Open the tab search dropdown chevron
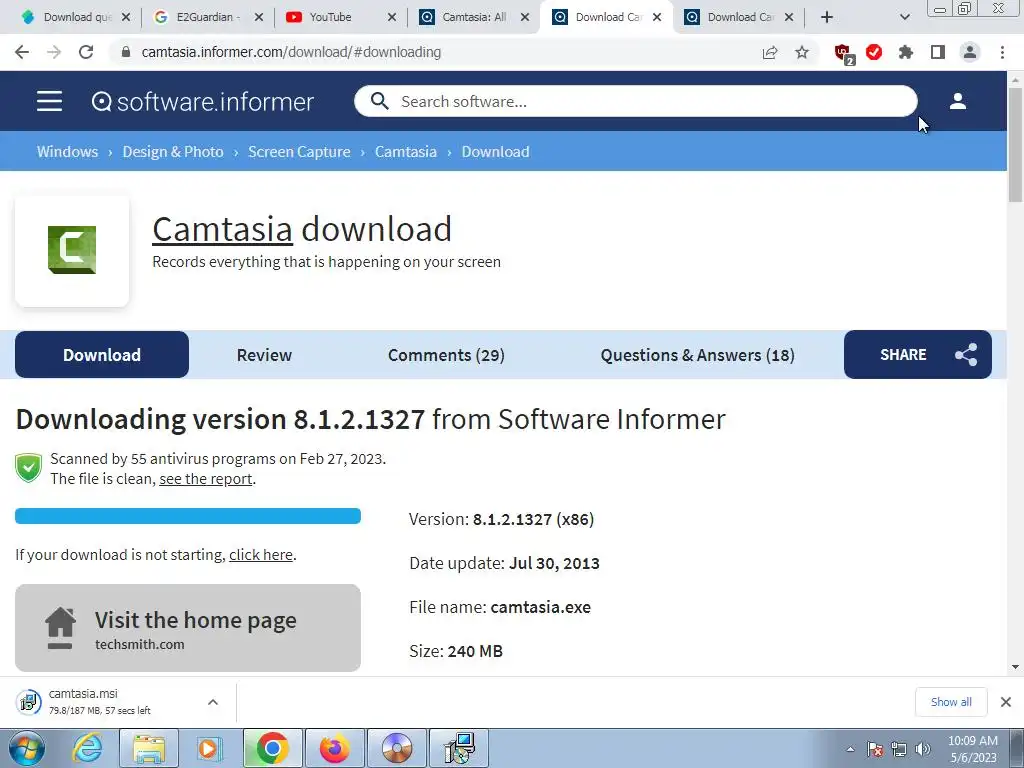 [904, 17]
